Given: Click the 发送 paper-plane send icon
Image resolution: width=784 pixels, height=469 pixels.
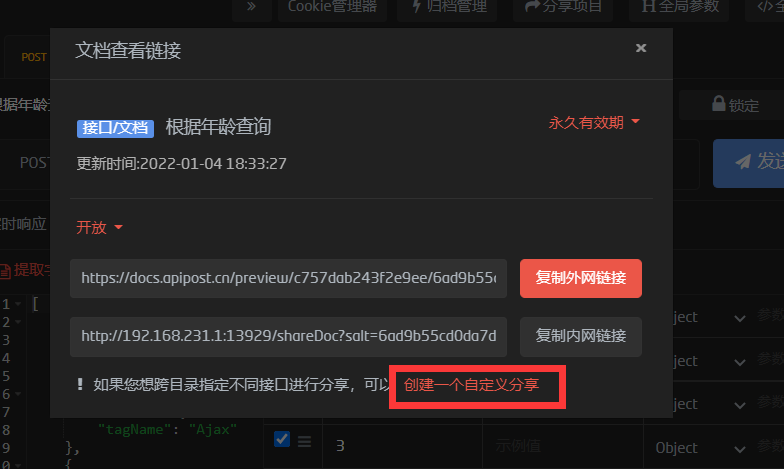Looking at the screenshot, I should pyautogui.click(x=744, y=162).
